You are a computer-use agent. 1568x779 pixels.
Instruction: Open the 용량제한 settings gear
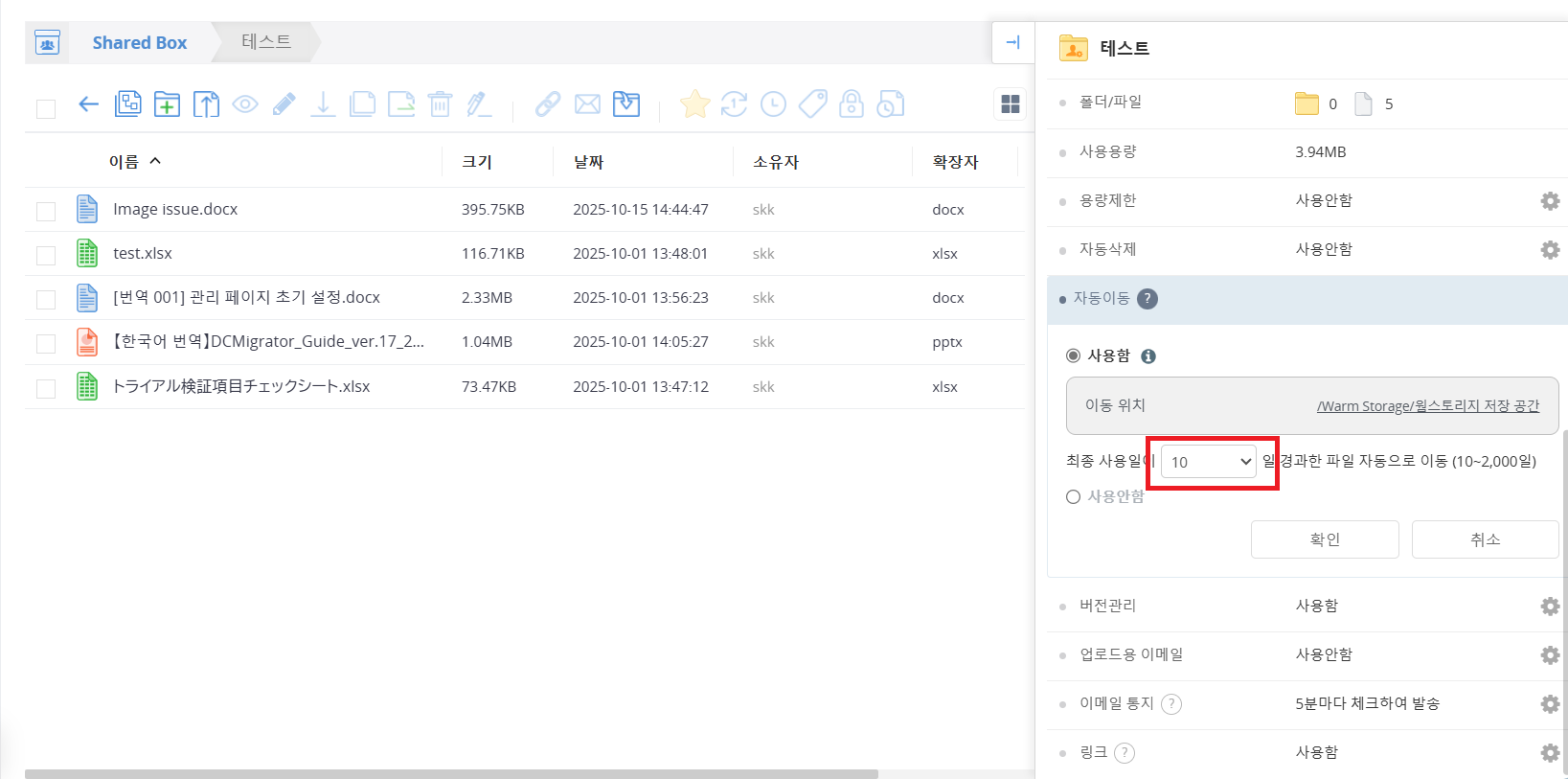pos(1549,200)
